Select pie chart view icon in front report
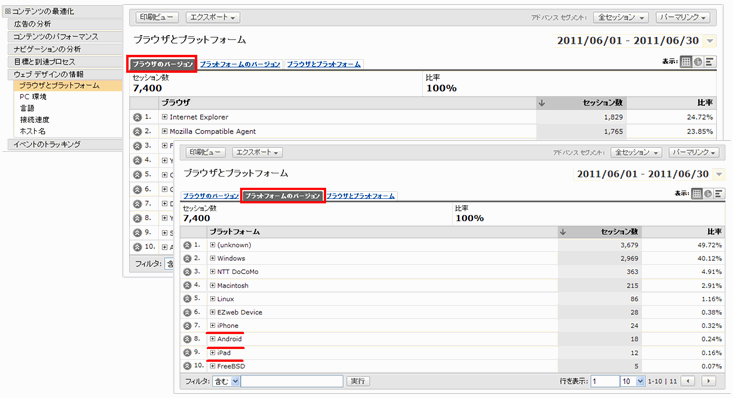733x398 pixels. tap(708, 194)
